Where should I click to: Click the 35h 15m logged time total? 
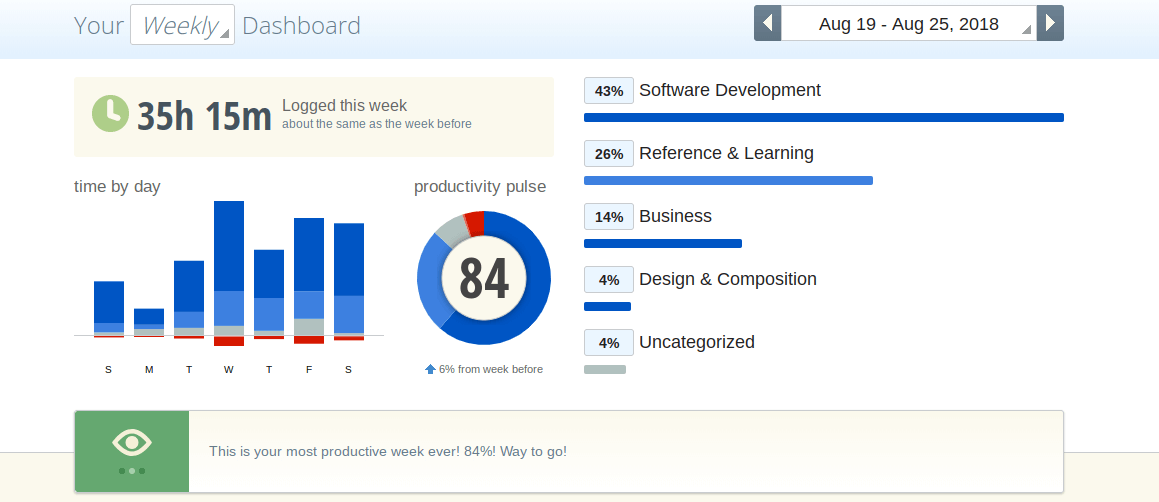point(204,116)
